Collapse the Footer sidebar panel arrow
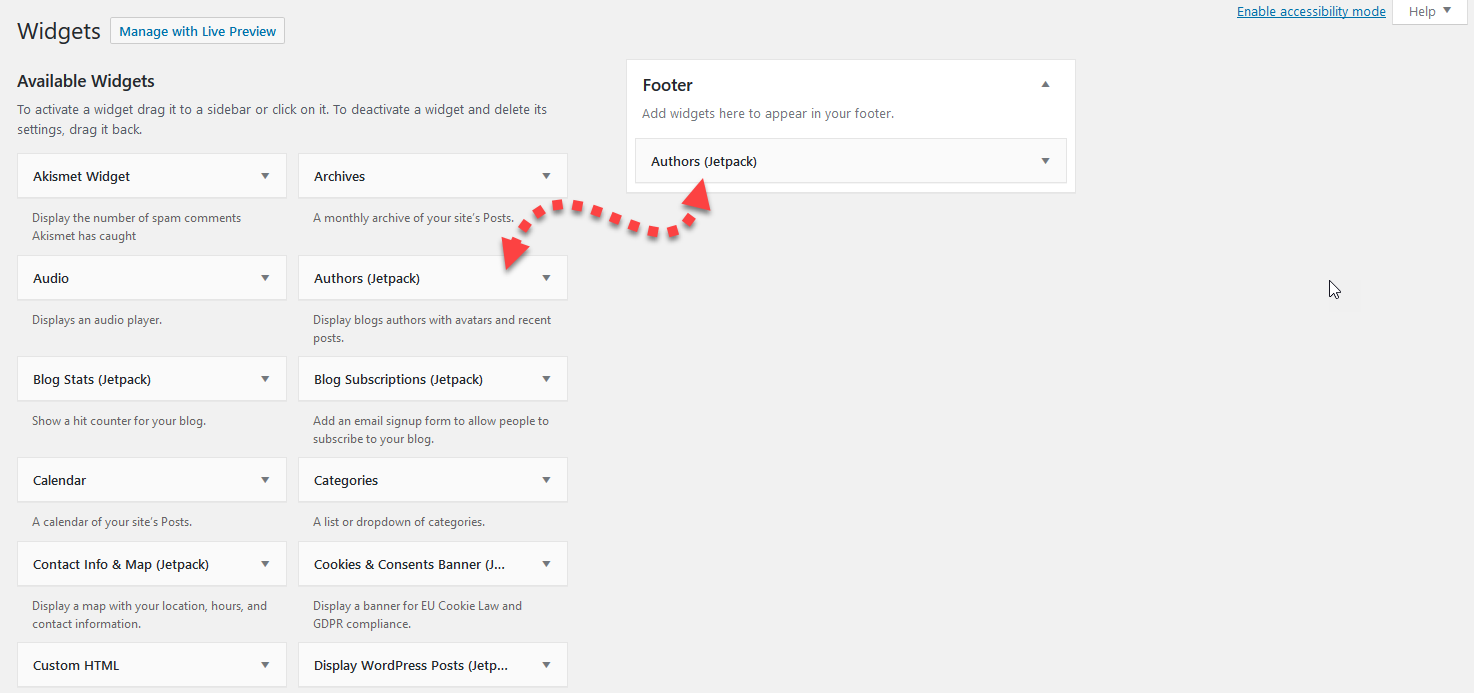Screen dimensions: 1474x693 pos(1045,85)
